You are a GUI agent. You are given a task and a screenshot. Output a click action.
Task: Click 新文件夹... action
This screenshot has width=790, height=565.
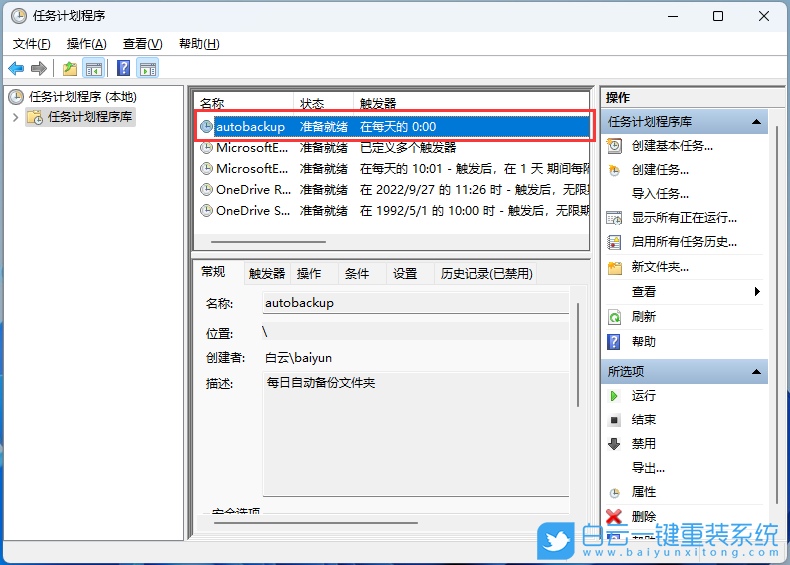[660, 267]
